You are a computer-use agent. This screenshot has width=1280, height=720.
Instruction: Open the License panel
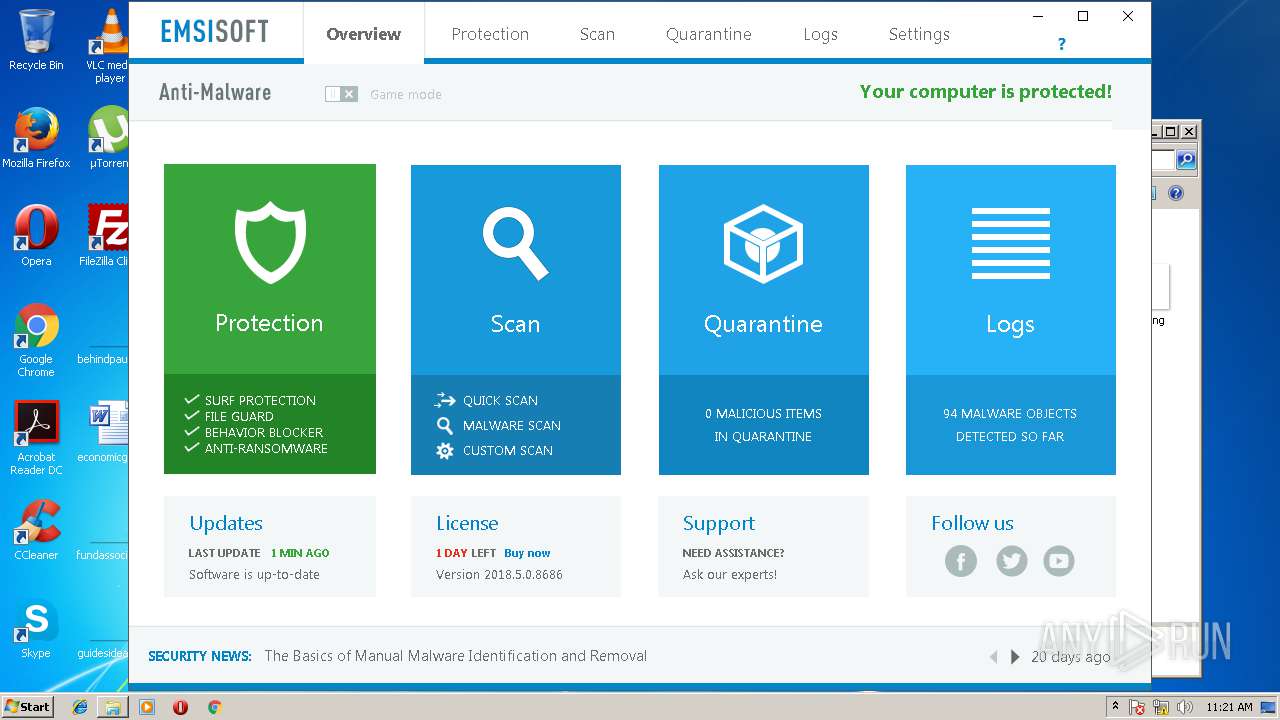[x=516, y=547]
